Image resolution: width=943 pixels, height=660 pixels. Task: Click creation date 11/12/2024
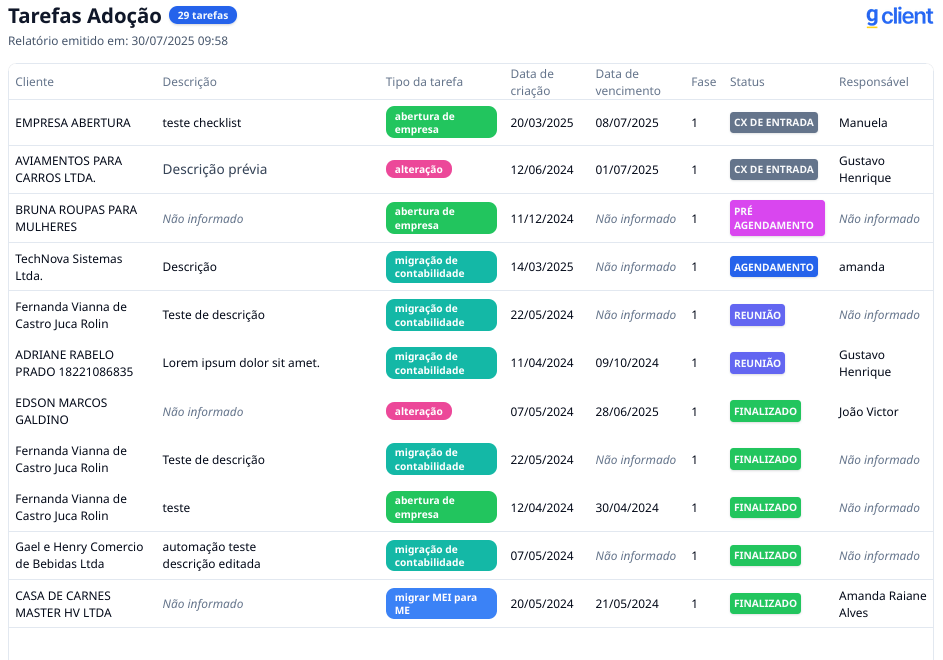pyautogui.click(x=542, y=218)
